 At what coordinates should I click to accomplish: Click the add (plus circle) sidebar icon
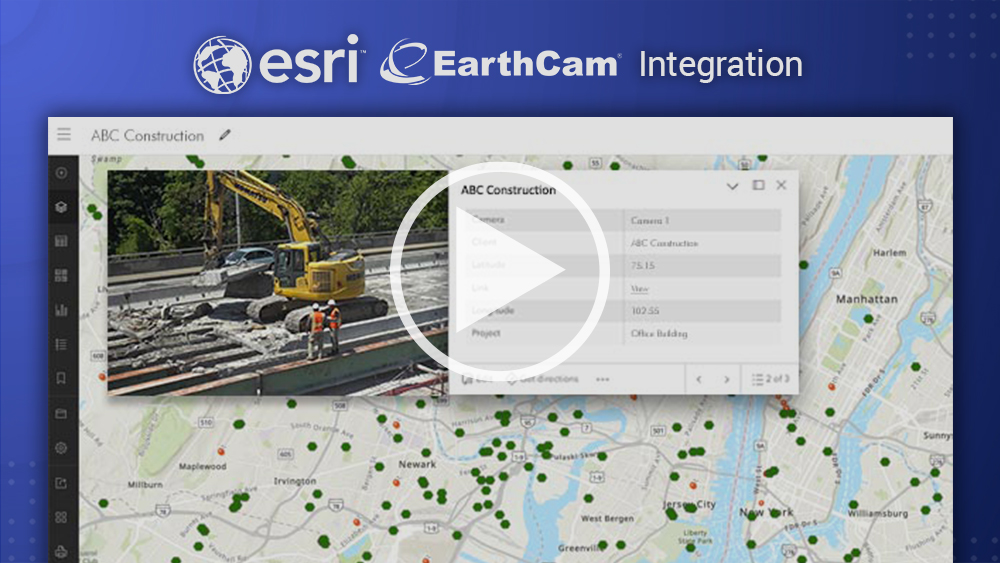click(61, 173)
